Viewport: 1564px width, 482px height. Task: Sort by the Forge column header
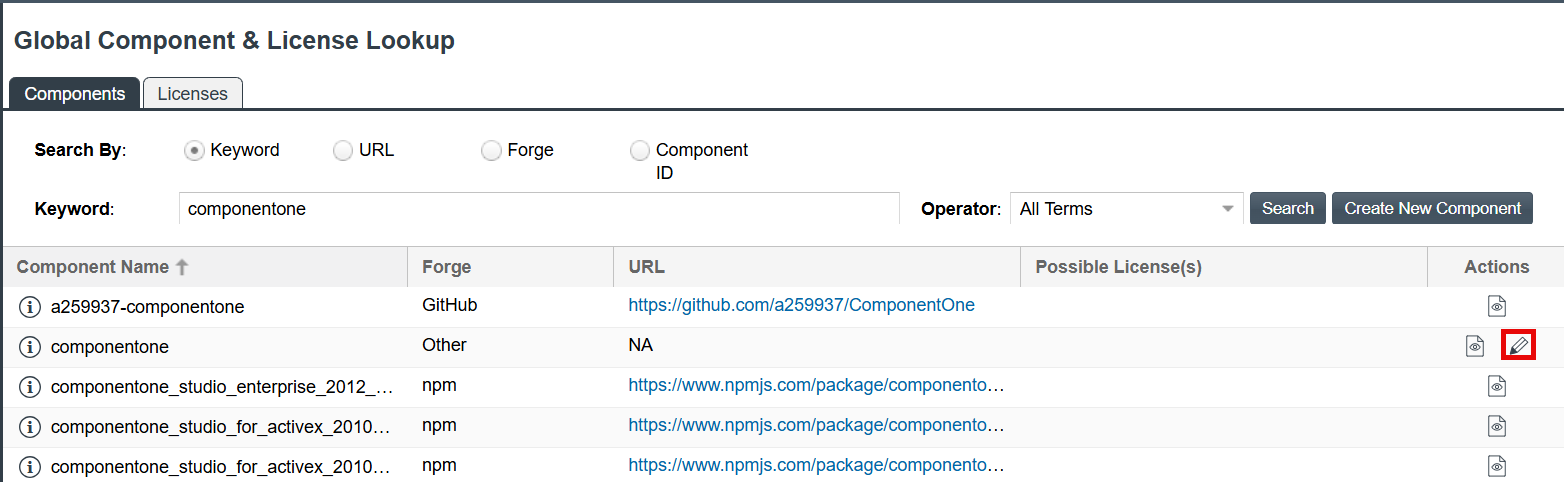pos(446,267)
